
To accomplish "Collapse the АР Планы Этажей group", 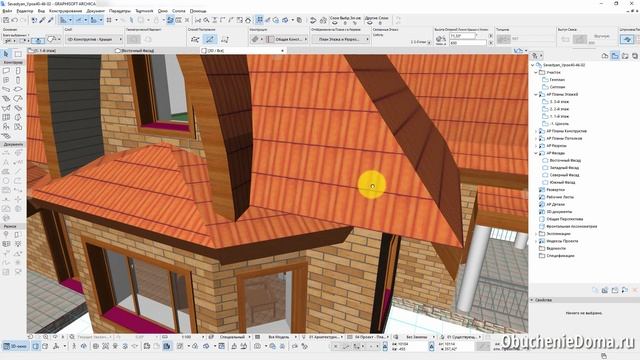I will coord(536,94).
